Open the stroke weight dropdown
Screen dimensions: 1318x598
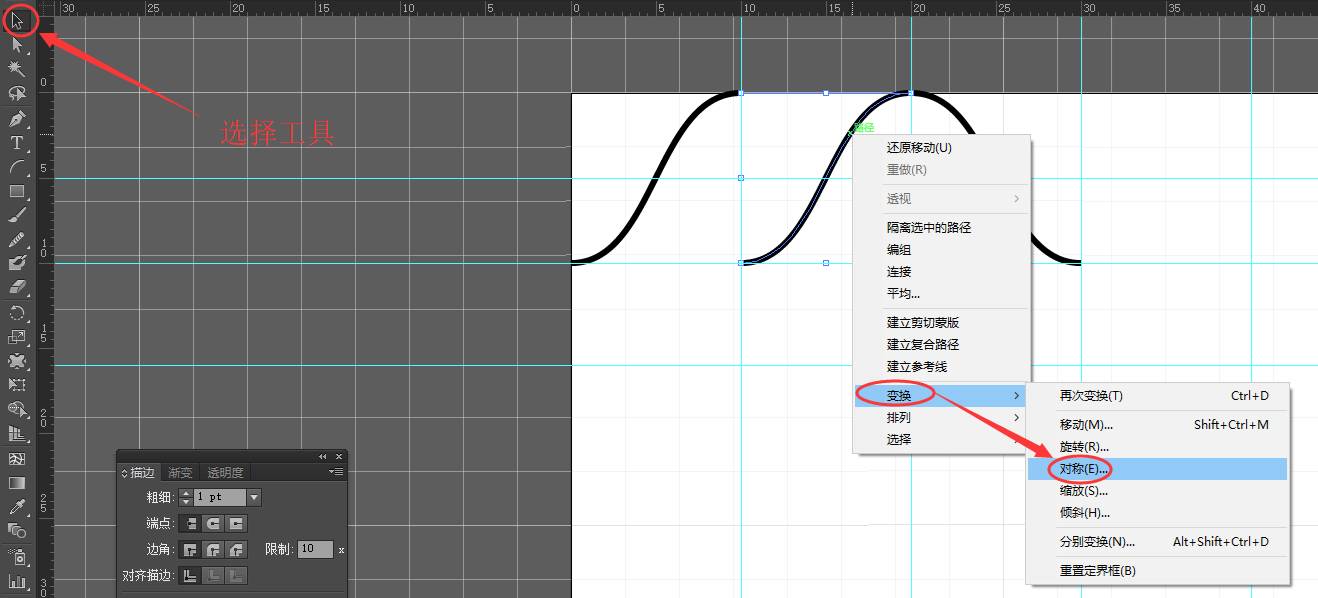point(254,497)
